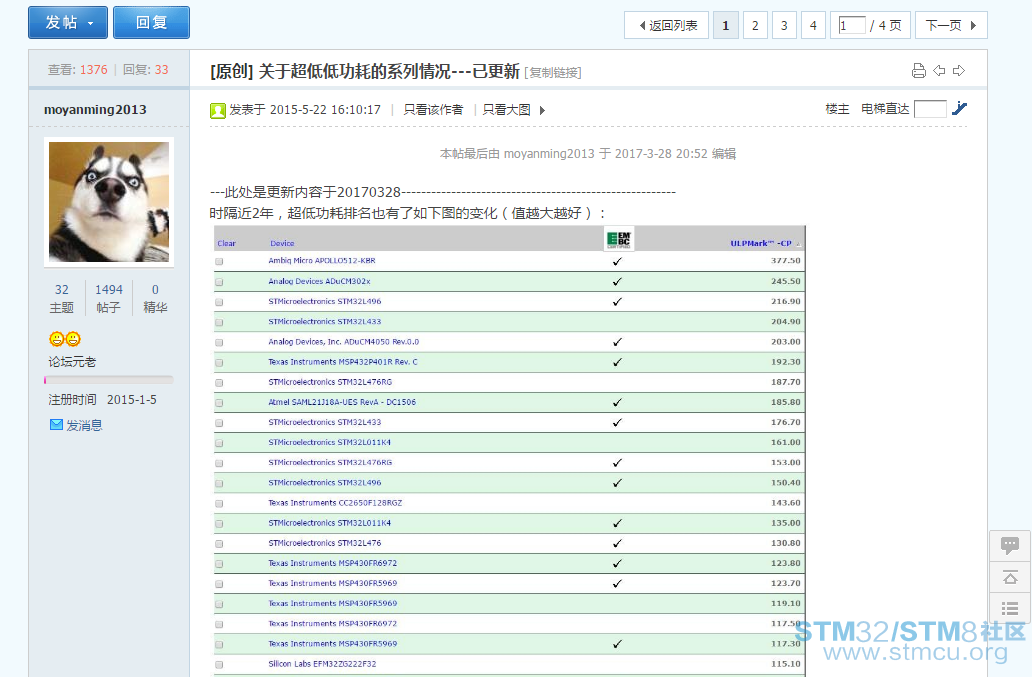Open the quick reply speech bubble icon
This screenshot has width=1032, height=677.
tap(1010, 545)
